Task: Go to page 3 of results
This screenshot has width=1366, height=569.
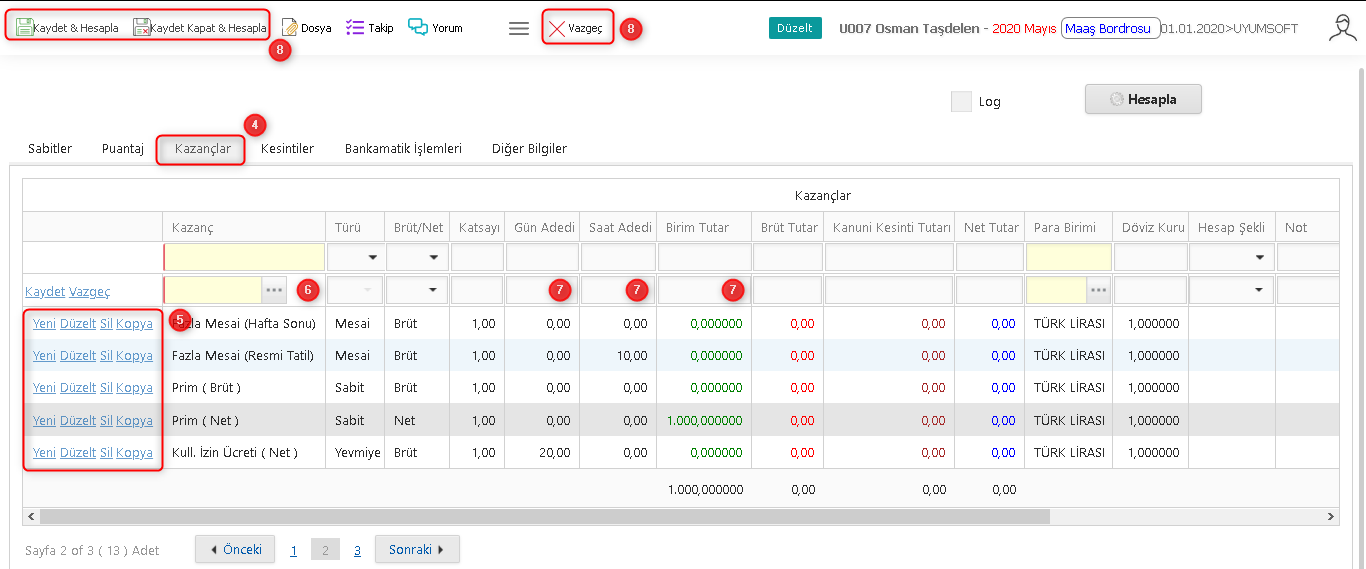Action: (x=357, y=550)
